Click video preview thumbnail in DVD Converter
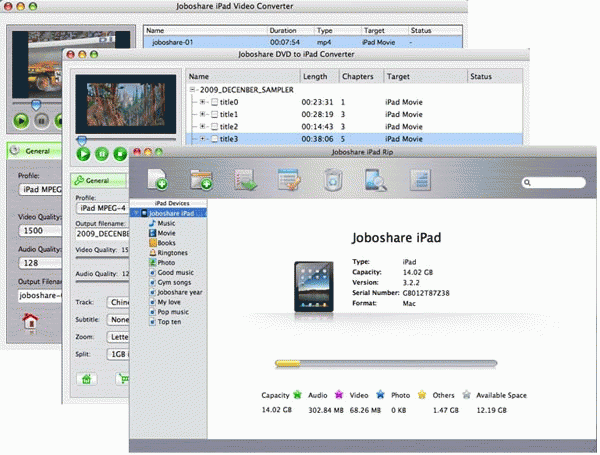This screenshot has height=455, width=600. (126, 104)
